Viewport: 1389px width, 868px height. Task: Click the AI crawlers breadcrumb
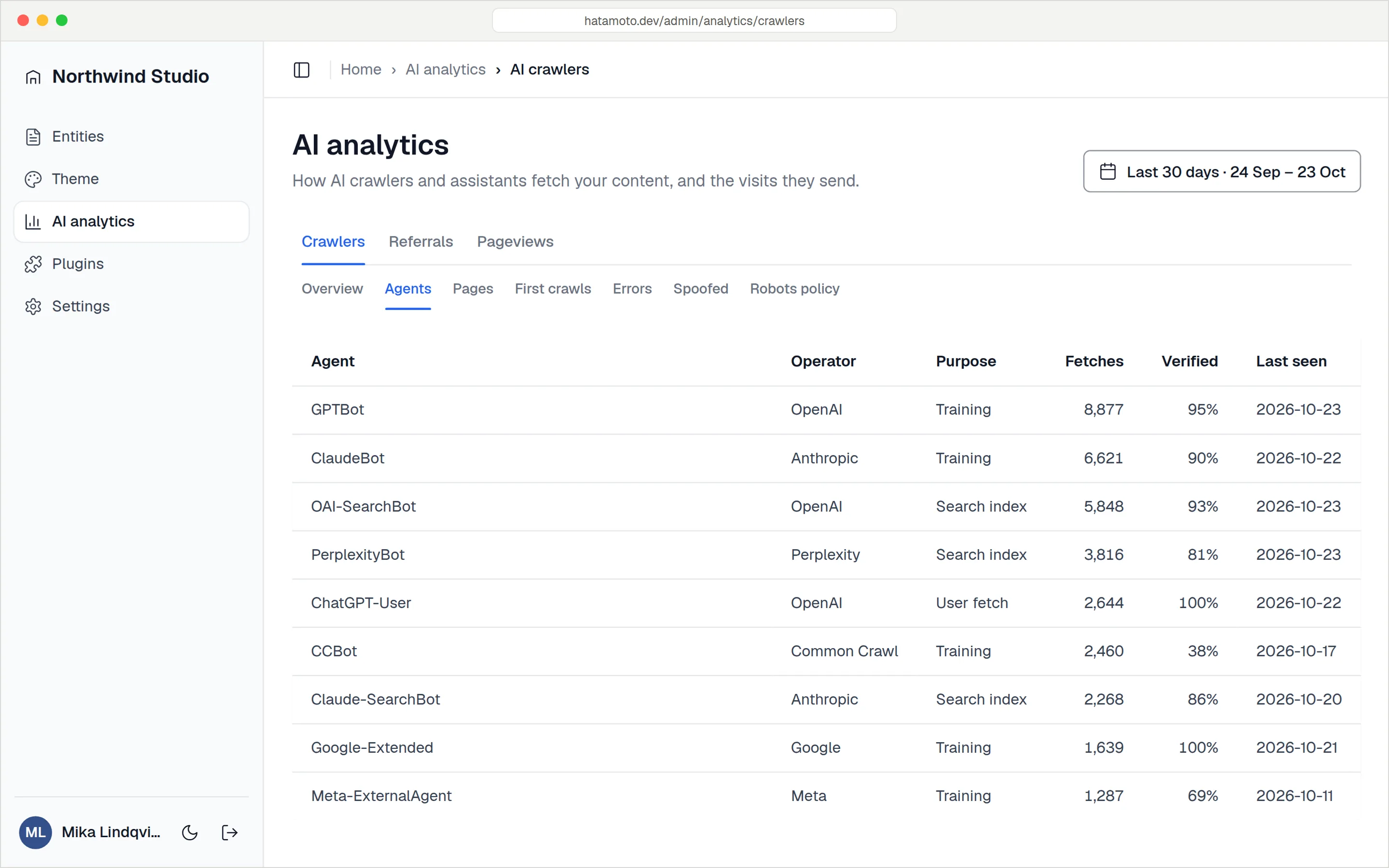click(x=549, y=69)
